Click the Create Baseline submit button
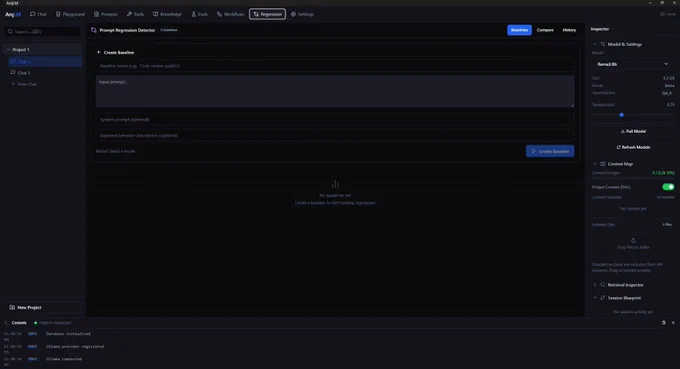 [x=550, y=151]
